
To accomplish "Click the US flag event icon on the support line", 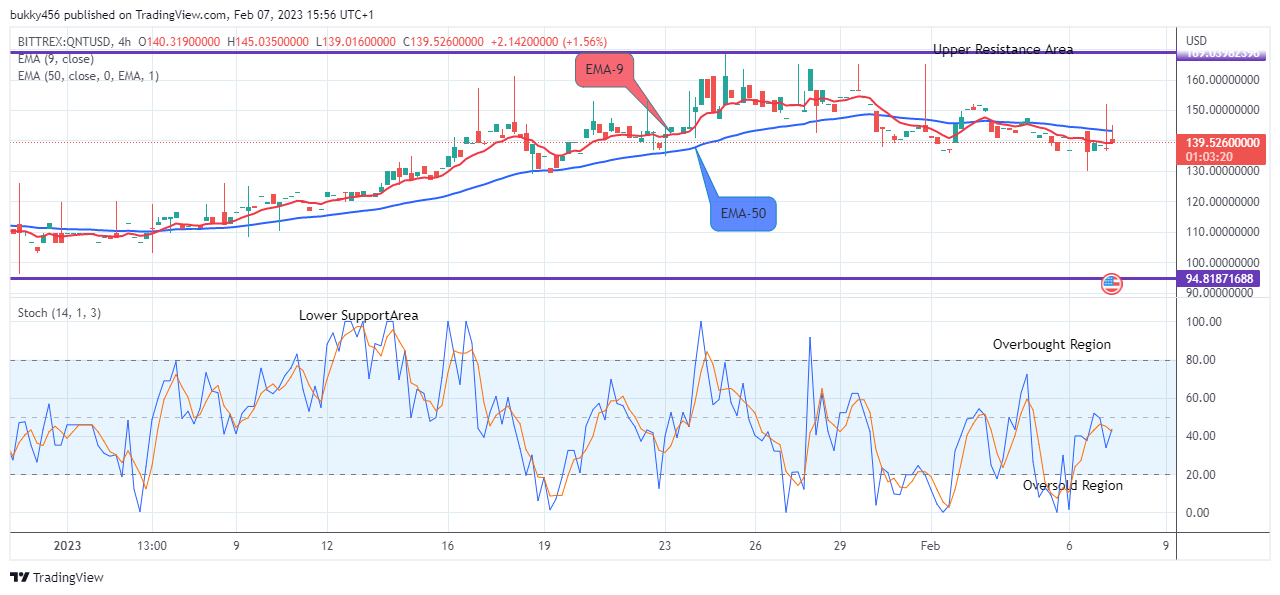I will [1111, 283].
